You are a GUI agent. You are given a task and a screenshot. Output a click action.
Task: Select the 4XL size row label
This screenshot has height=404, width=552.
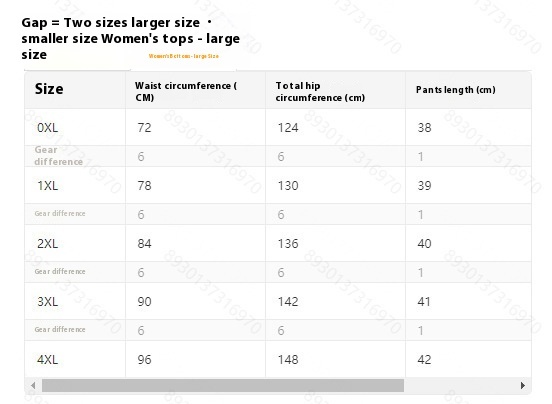click(48, 360)
